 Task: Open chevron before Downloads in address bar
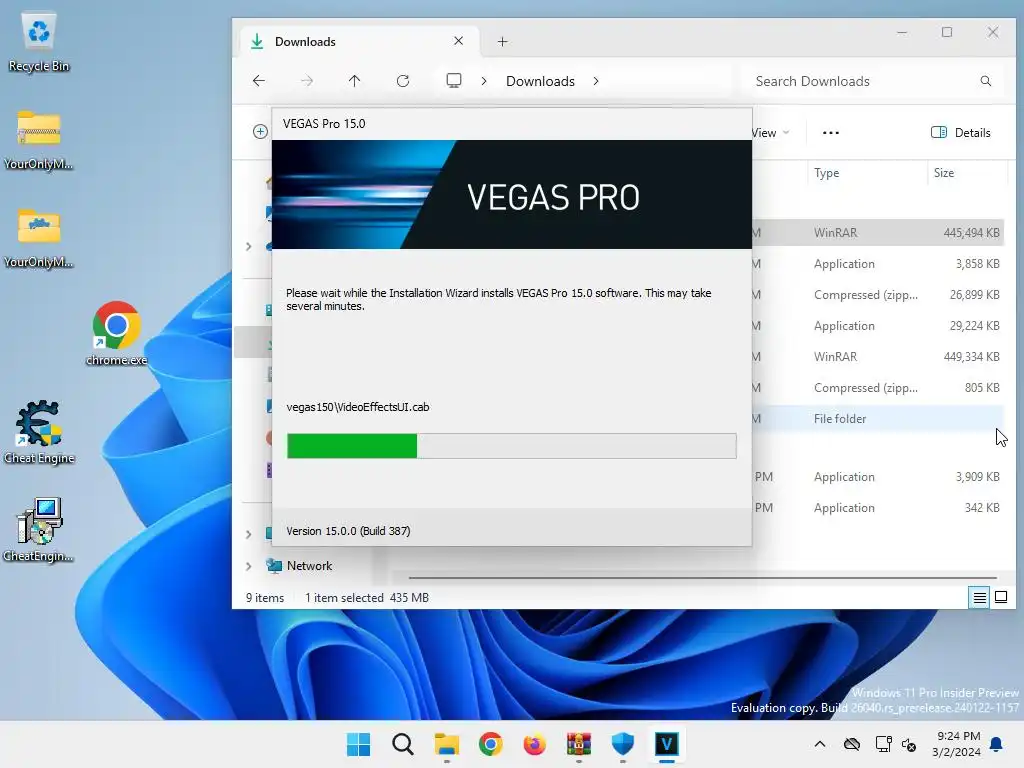[x=484, y=81]
